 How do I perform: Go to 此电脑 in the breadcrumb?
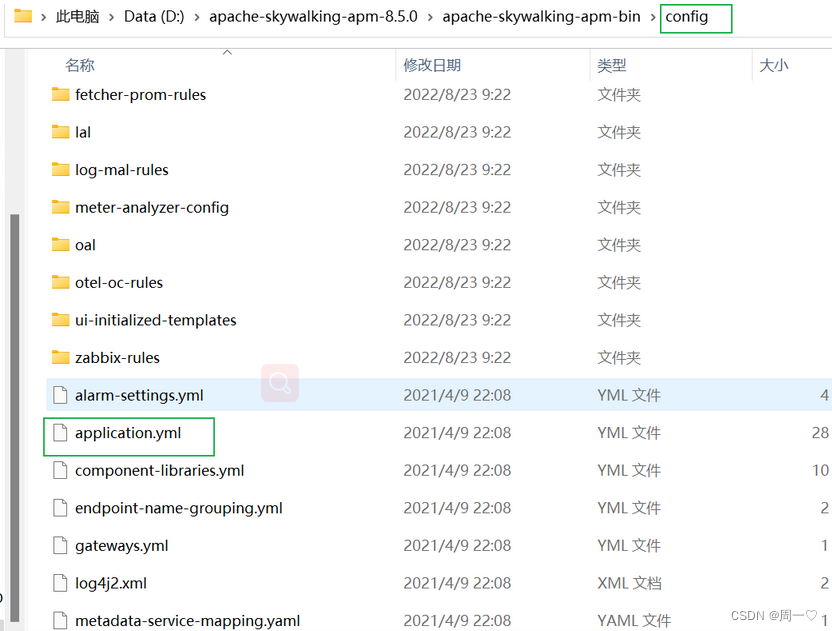click(x=77, y=17)
